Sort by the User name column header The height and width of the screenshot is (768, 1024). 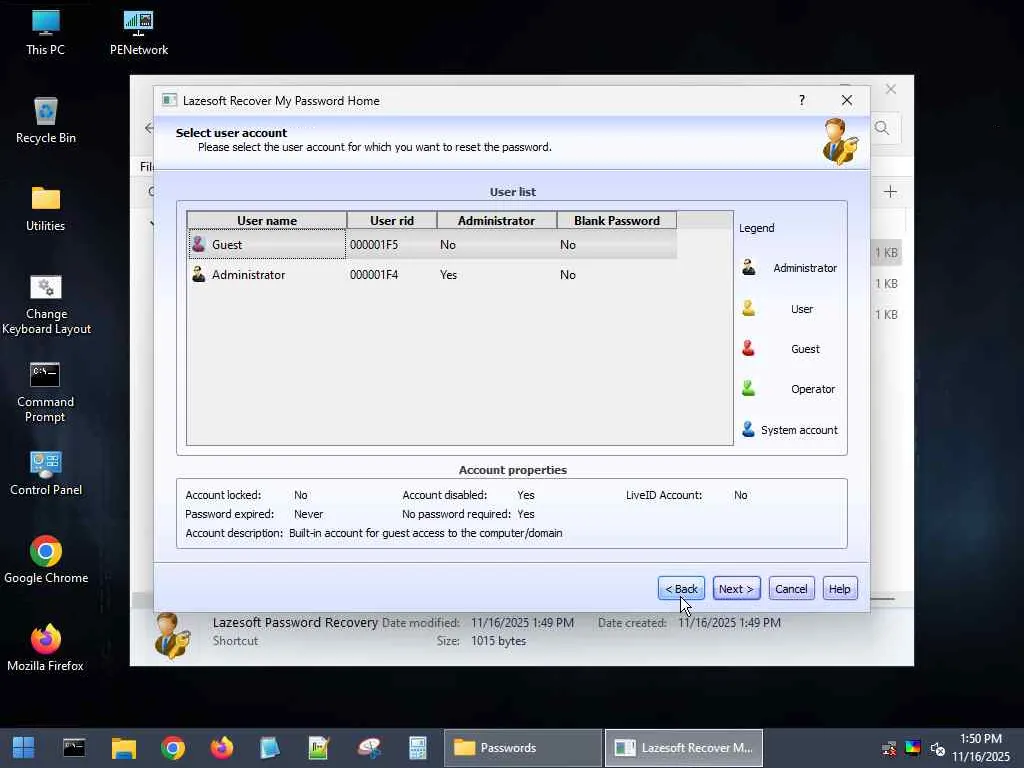tap(266, 221)
